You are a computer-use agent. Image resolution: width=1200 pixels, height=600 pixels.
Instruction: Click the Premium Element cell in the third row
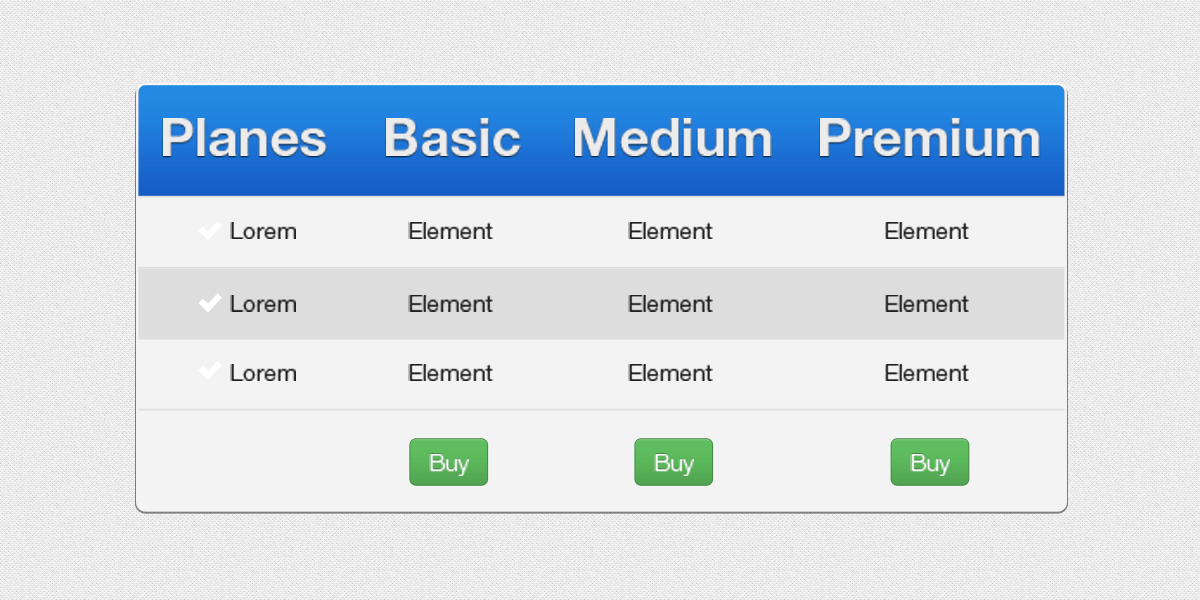tap(926, 373)
